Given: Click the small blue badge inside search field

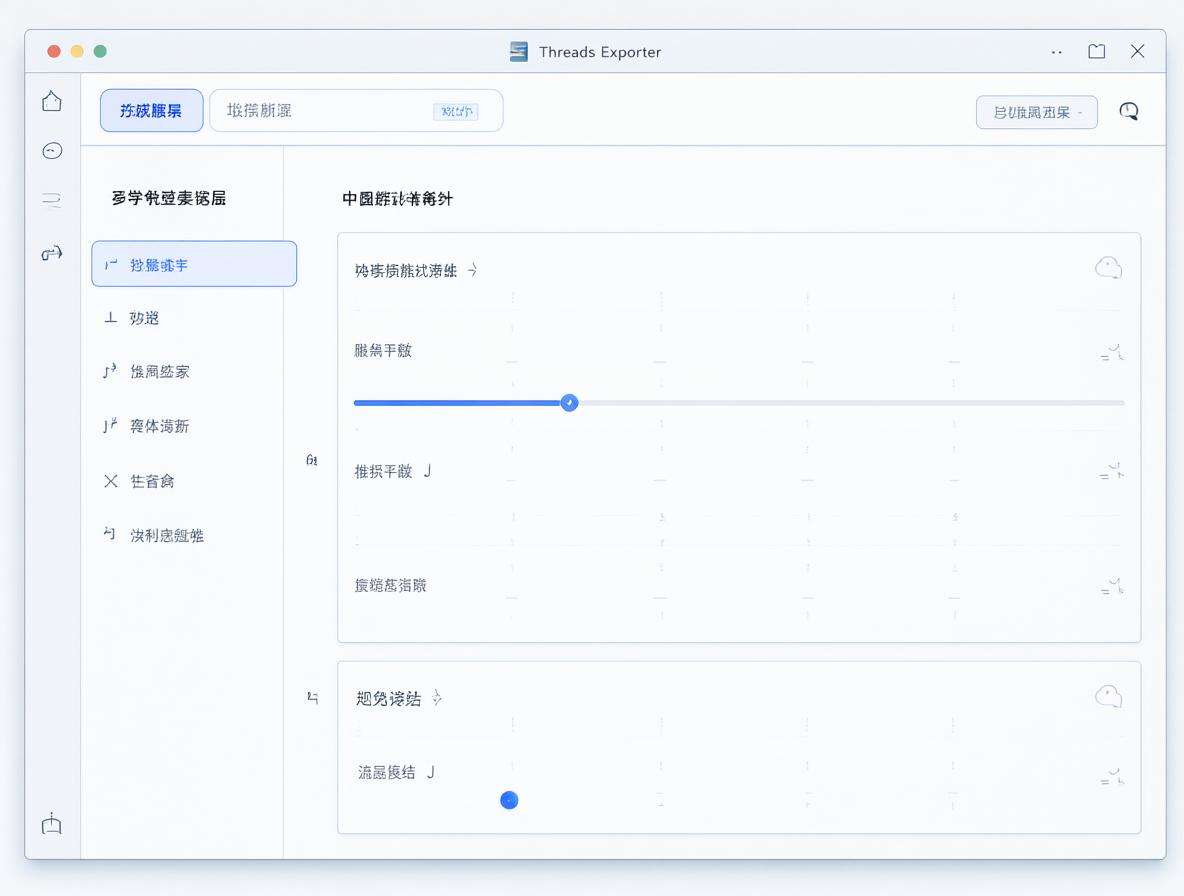Looking at the screenshot, I should pyautogui.click(x=456, y=112).
